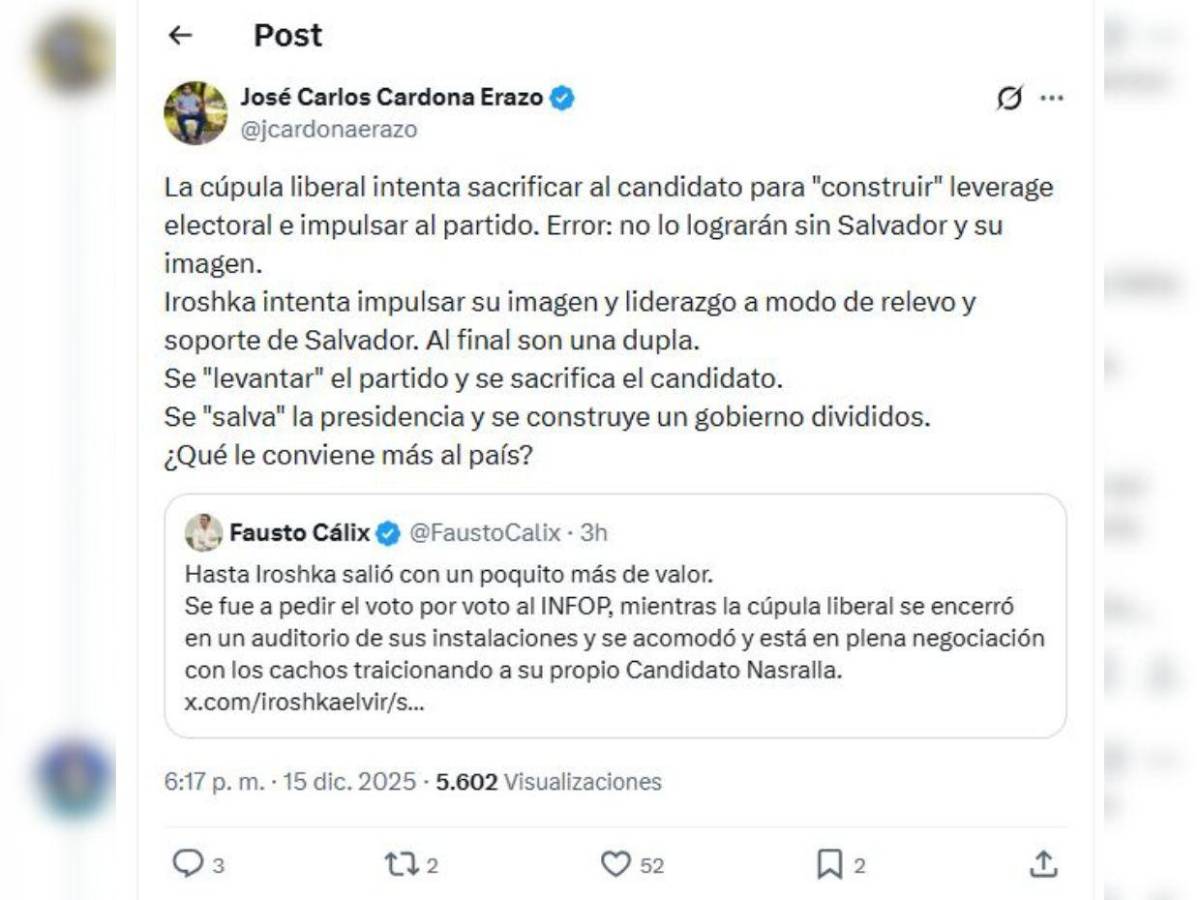Viewport: 1200px width, 900px height.
Task: Open Grok actions for this post
Action: click(x=1012, y=96)
